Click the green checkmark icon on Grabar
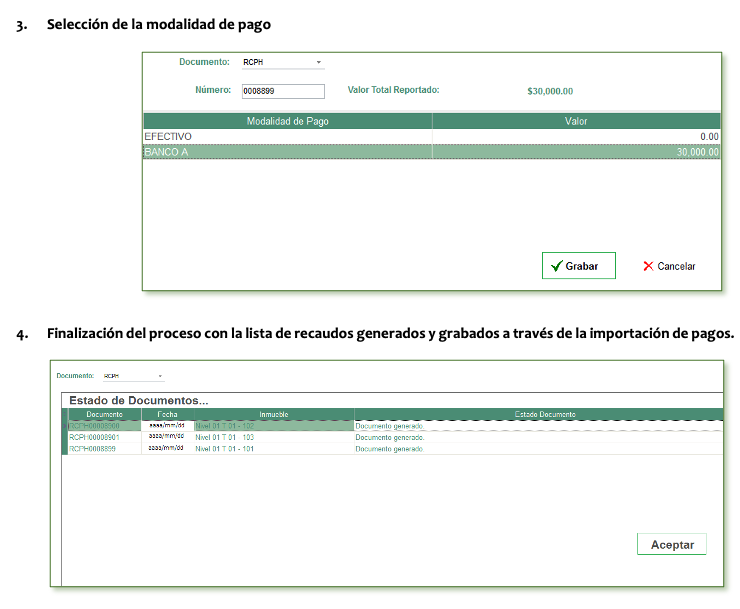This screenshot has height=609, width=740. point(557,266)
